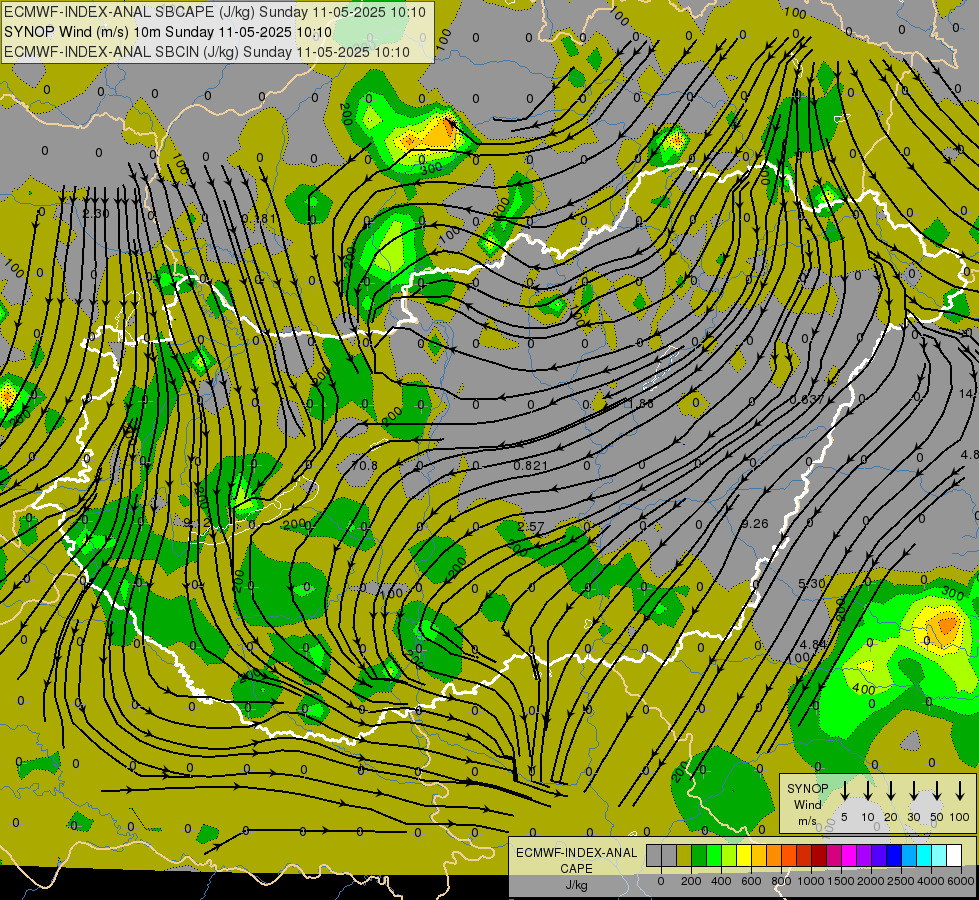979x900 pixels.
Task: Pick the dark red swatch starting at 1000
Action: 819,856
